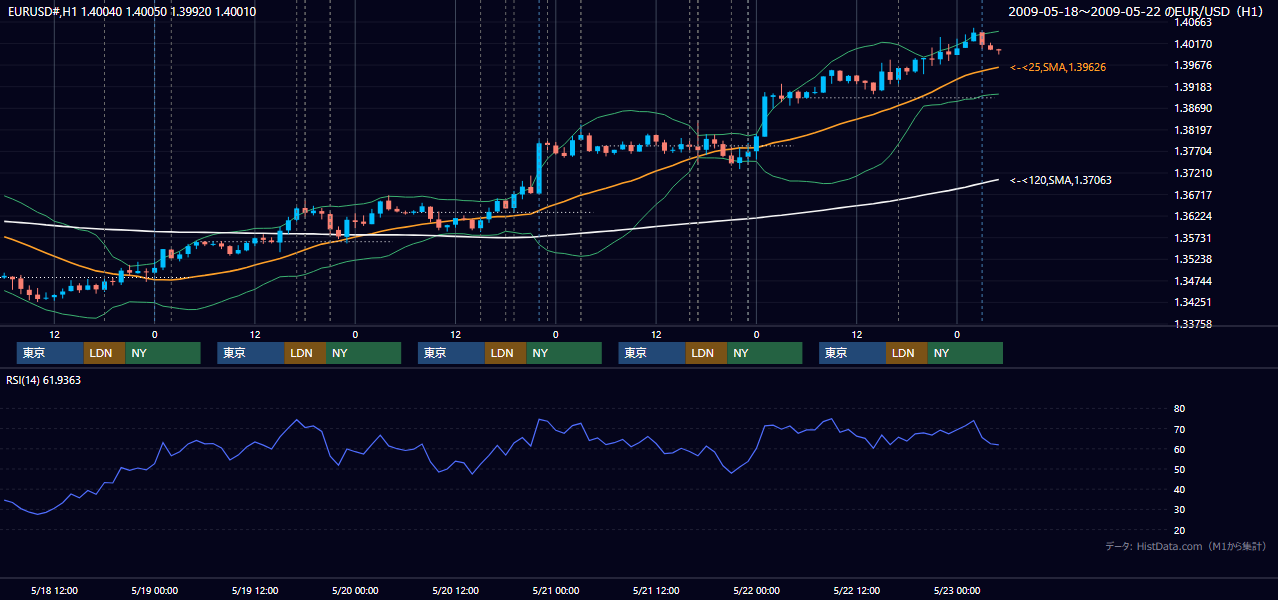Click the 5/23 00:00 time label
This screenshot has height=600, width=1278.
[x=957, y=590]
